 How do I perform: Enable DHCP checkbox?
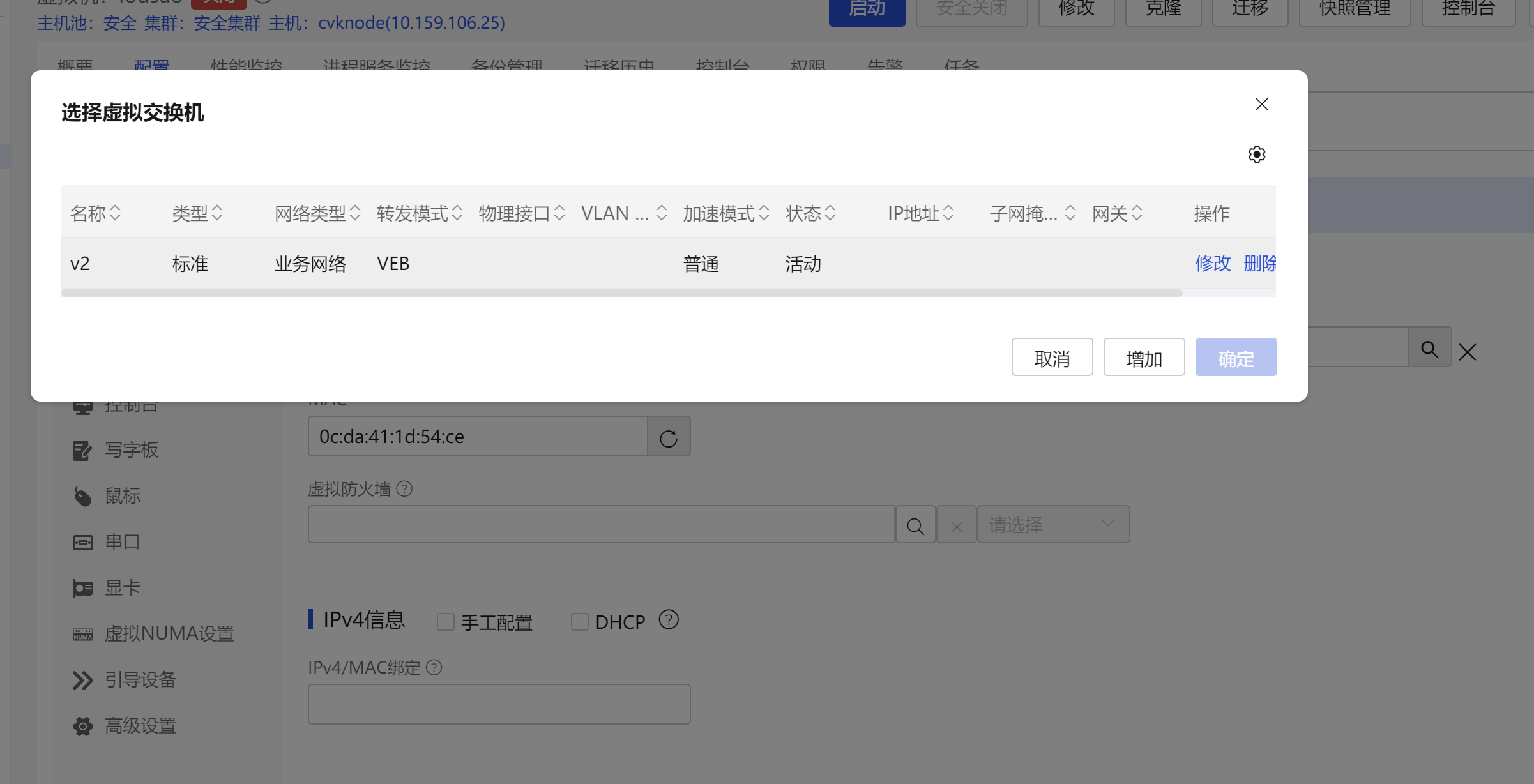(x=579, y=622)
